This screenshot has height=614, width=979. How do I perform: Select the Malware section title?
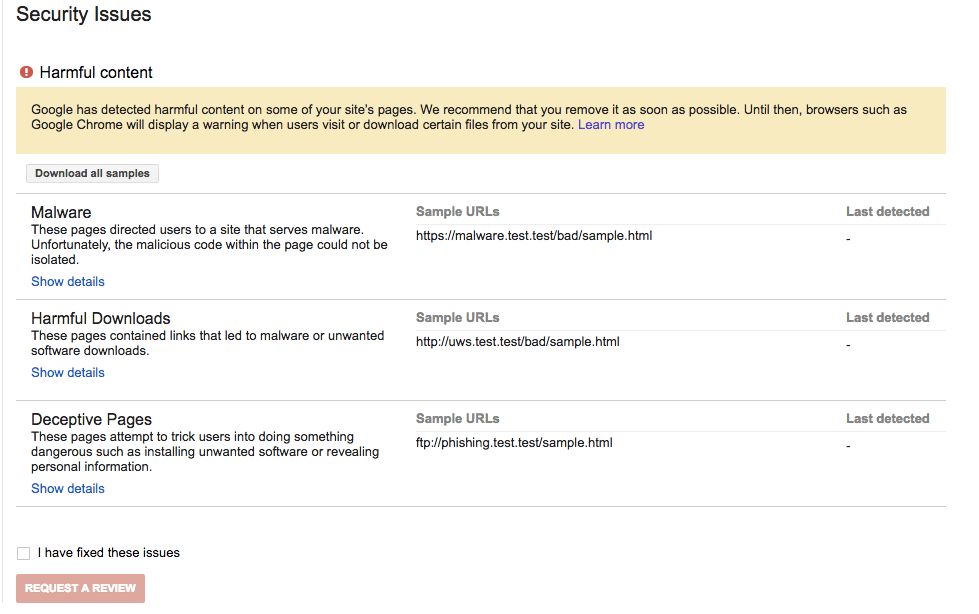(60, 212)
